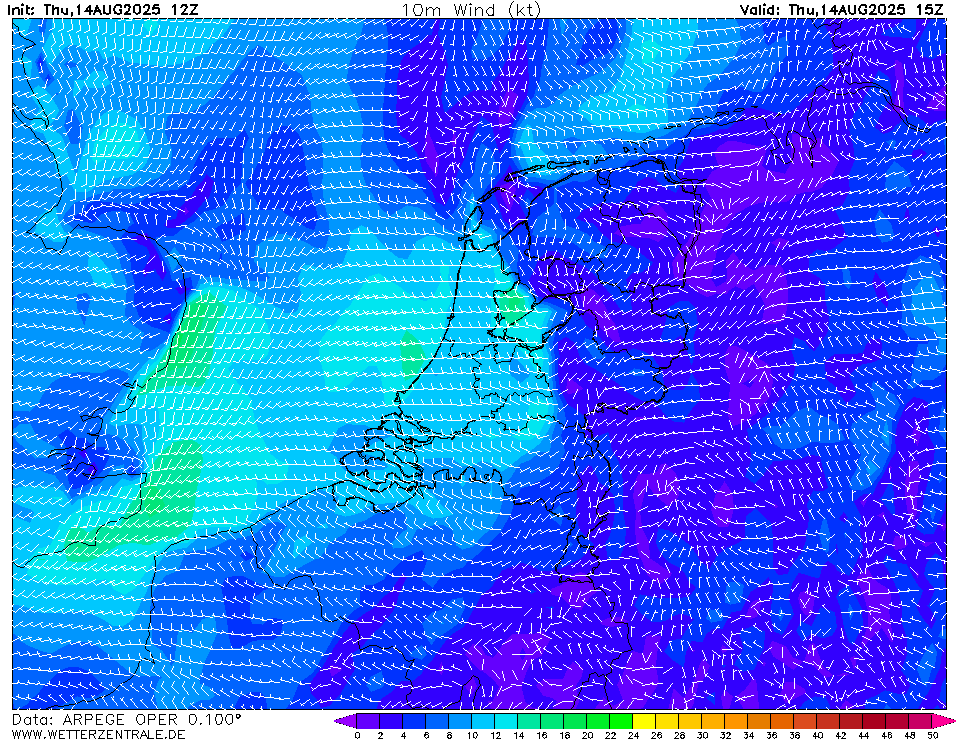The height and width of the screenshot is (741, 959).
Task: Click the '0' colorbar scale label
Action: click(x=357, y=735)
